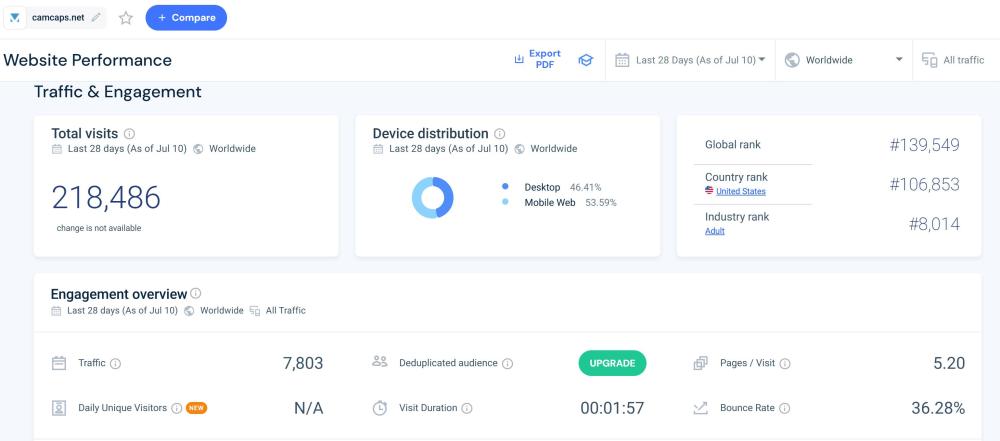Click the device distribution donut chart
This screenshot has width=1000, height=441.
[x=432, y=196]
